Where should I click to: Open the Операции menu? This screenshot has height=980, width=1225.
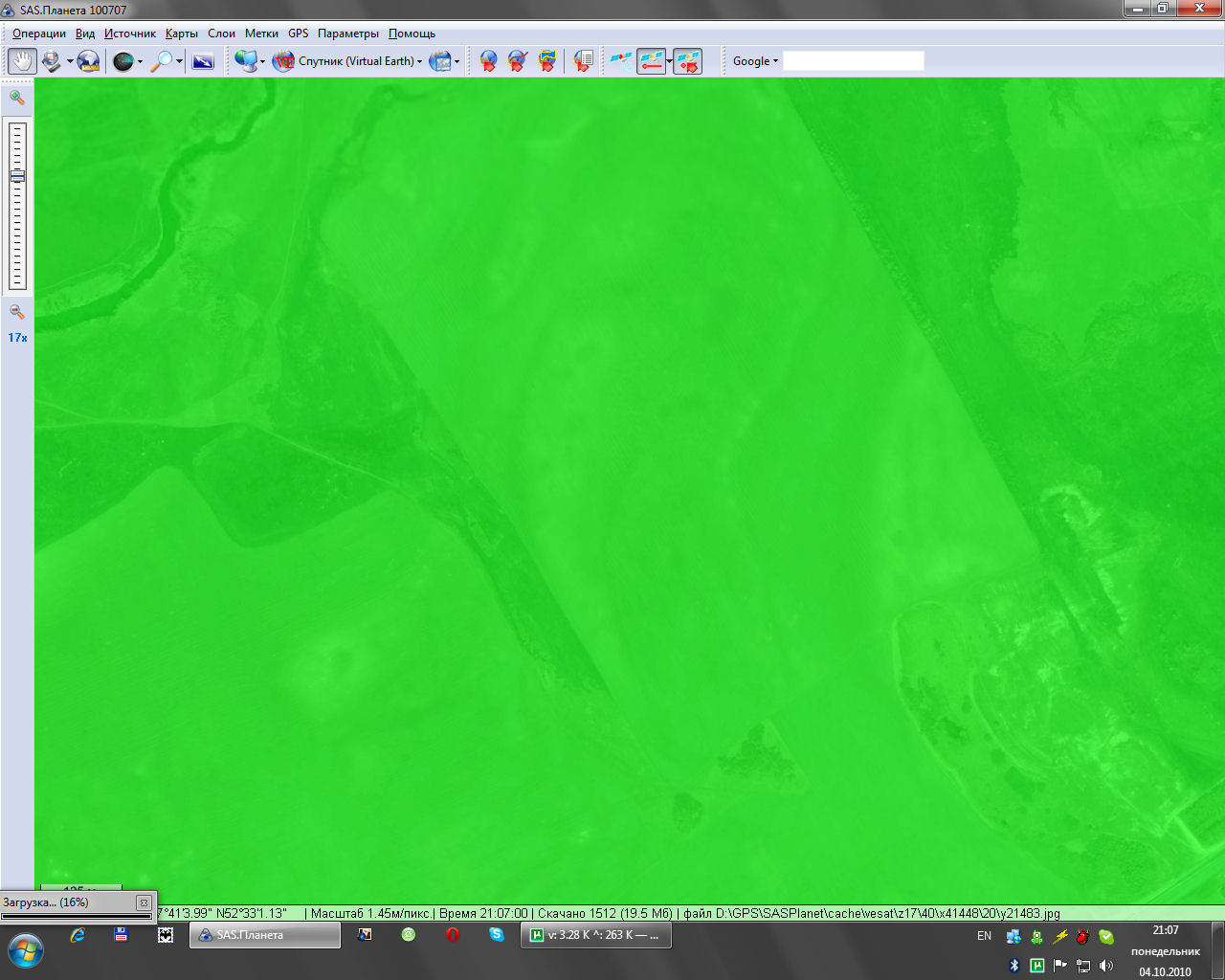[39, 33]
